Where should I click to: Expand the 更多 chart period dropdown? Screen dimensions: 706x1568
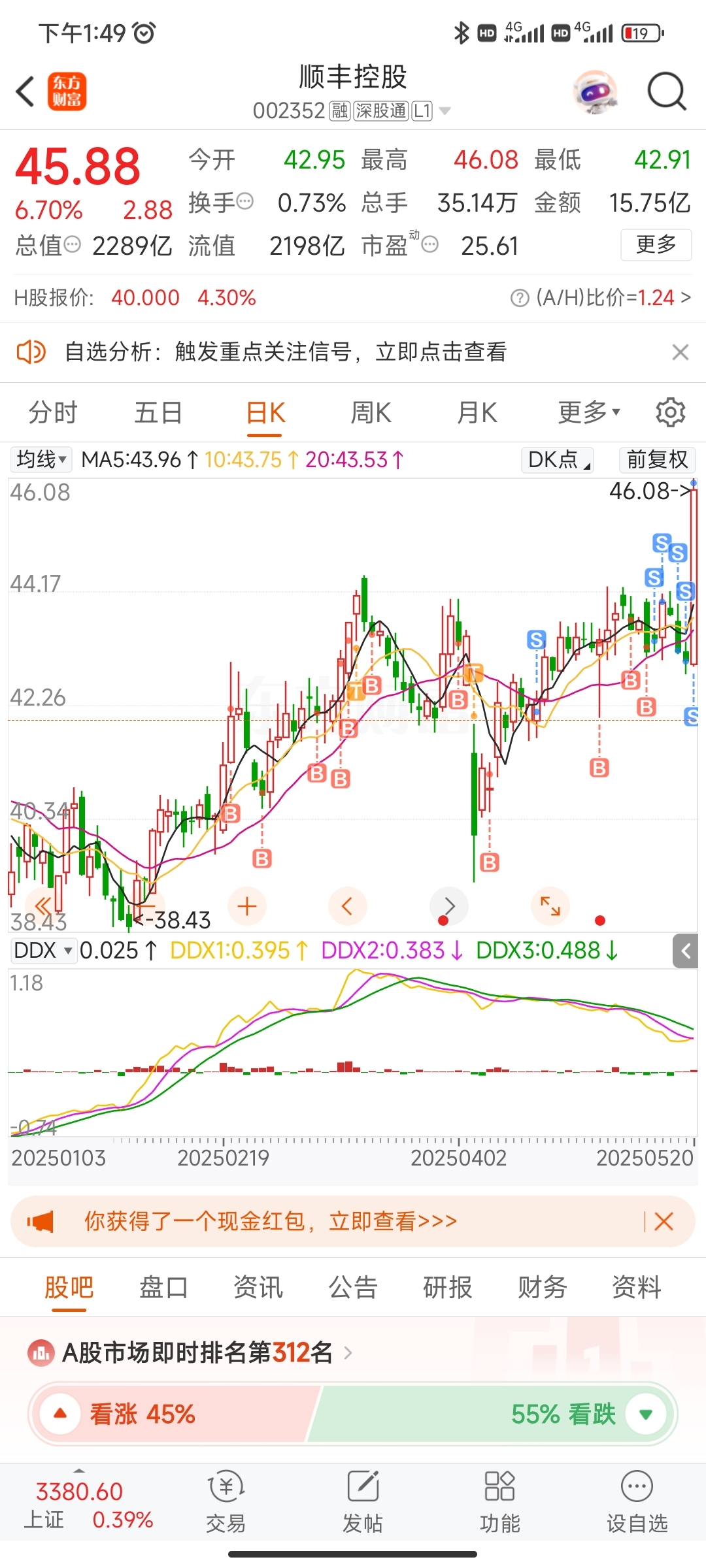(x=589, y=412)
